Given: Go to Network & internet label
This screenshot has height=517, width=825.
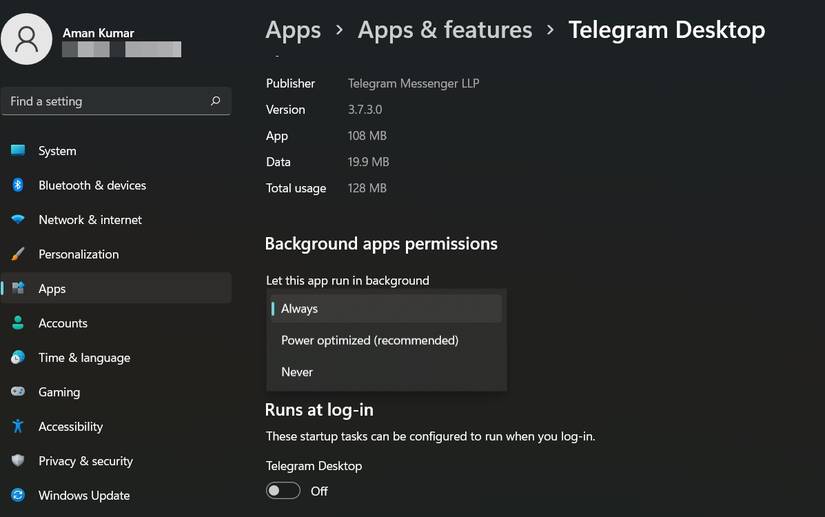Looking at the screenshot, I should click(x=90, y=220).
